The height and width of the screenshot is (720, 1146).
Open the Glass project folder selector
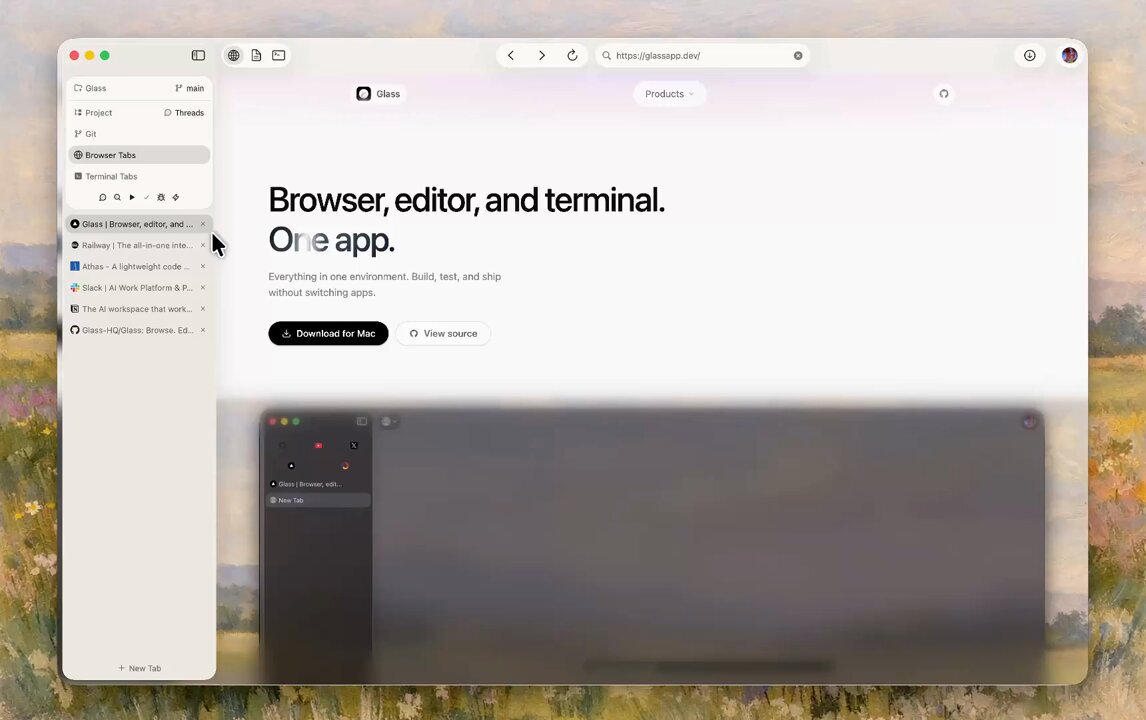click(90, 88)
